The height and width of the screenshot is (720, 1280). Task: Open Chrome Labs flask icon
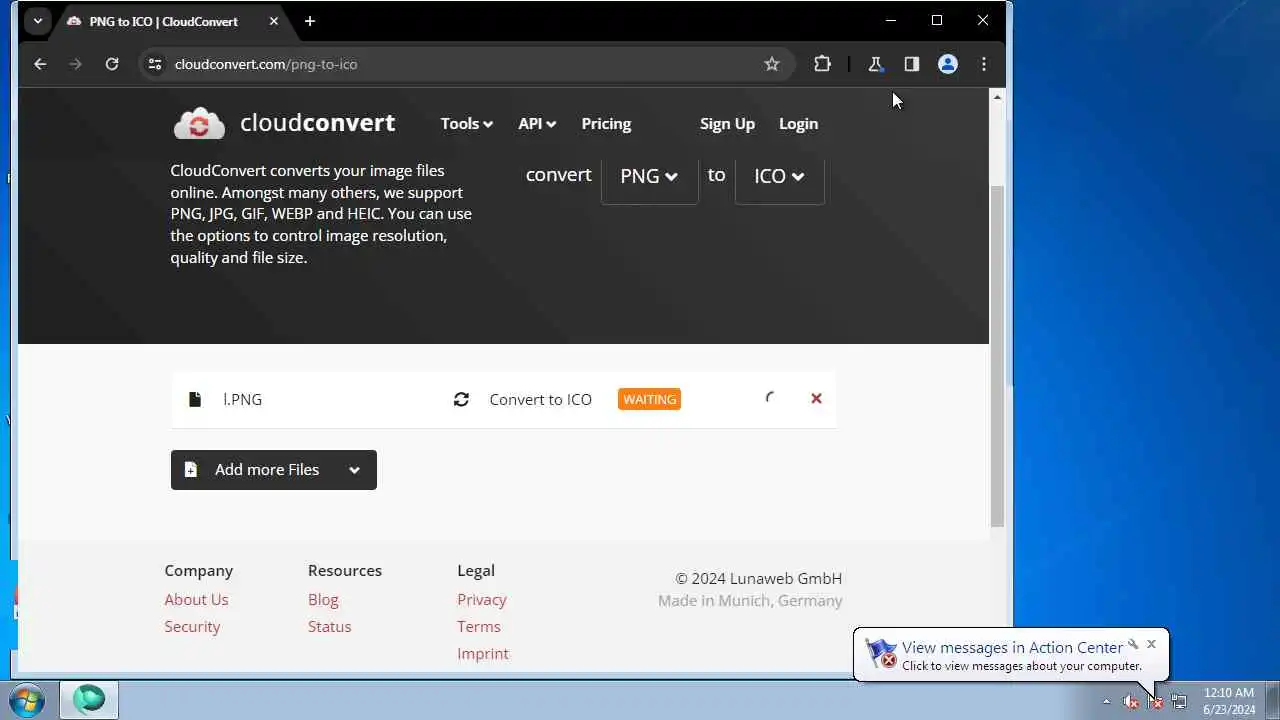pos(876,64)
